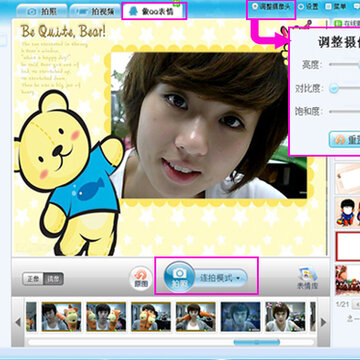This screenshot has width=360, height=360.
Task: Select thumbnail with plush covering the face
Action: click(151, 317)
